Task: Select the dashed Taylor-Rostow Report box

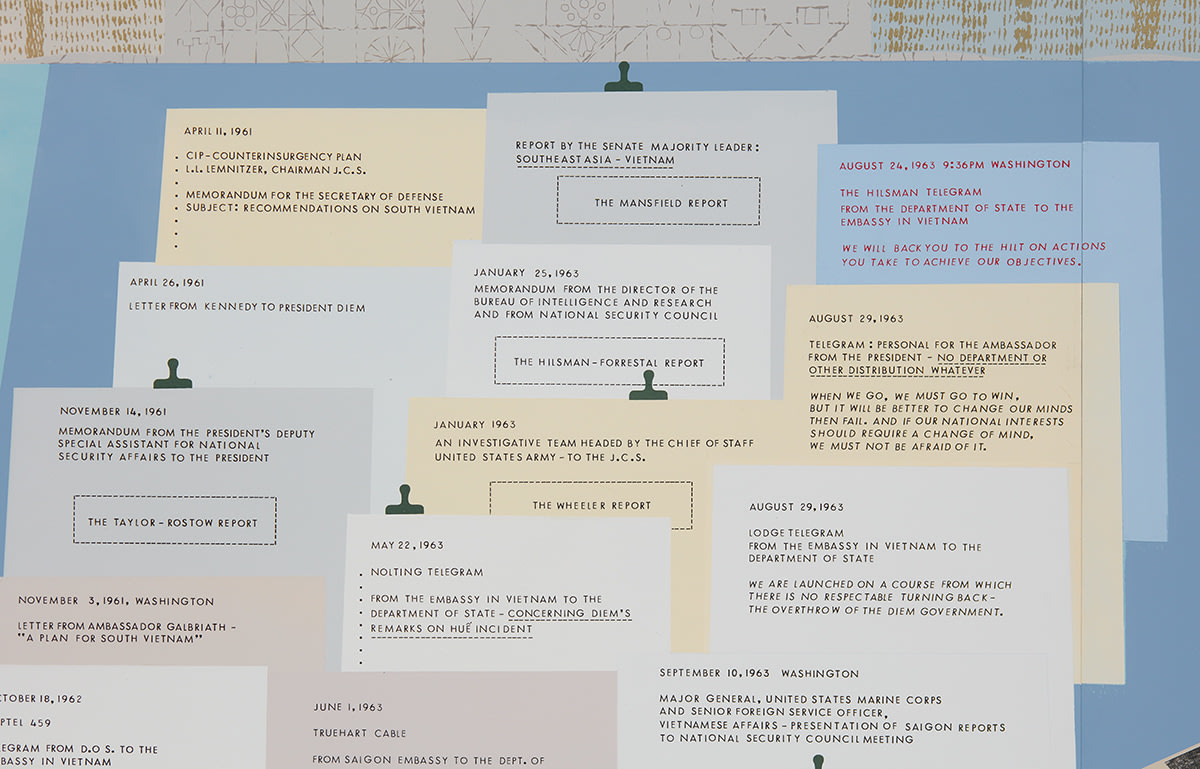Action: (174, 521)
